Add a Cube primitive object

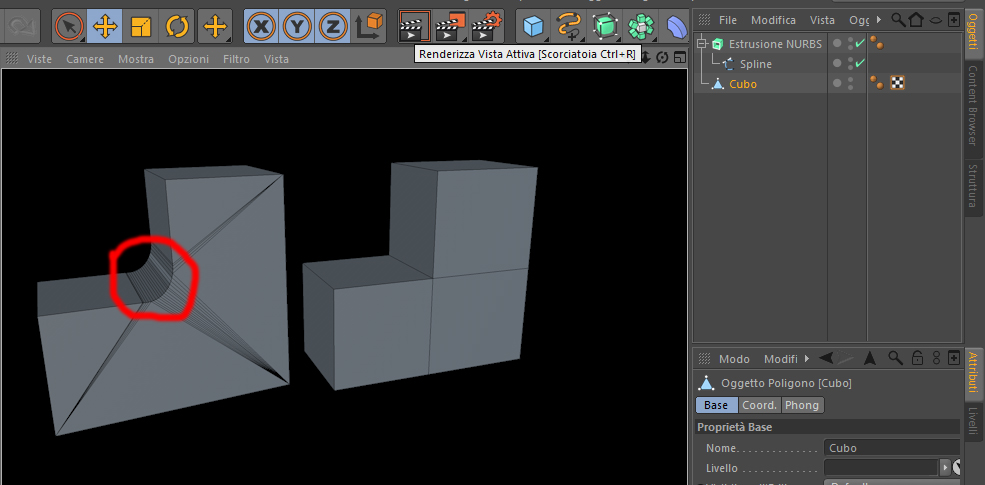click(533, 26)
